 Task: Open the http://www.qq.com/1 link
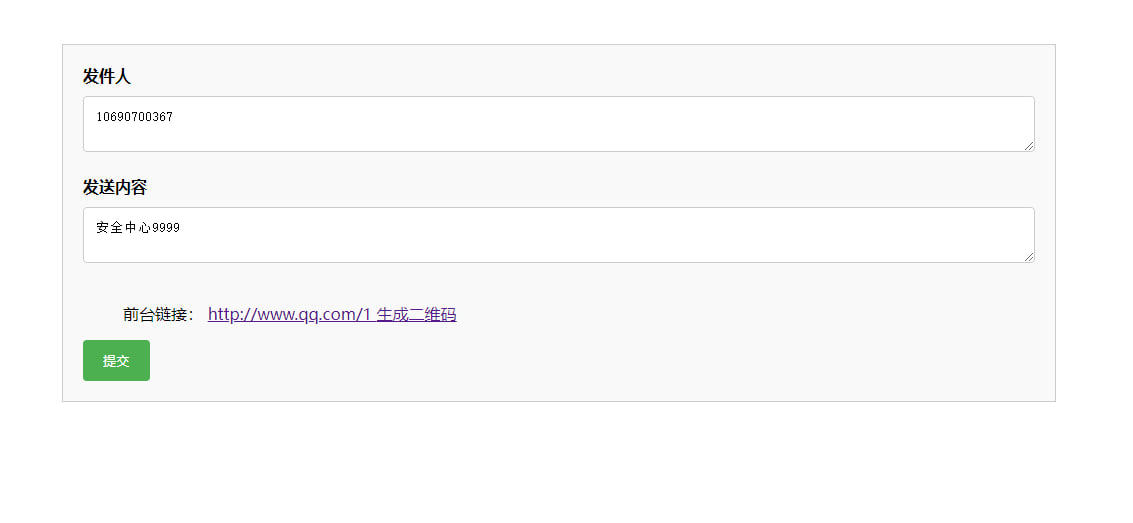point(289,314)
